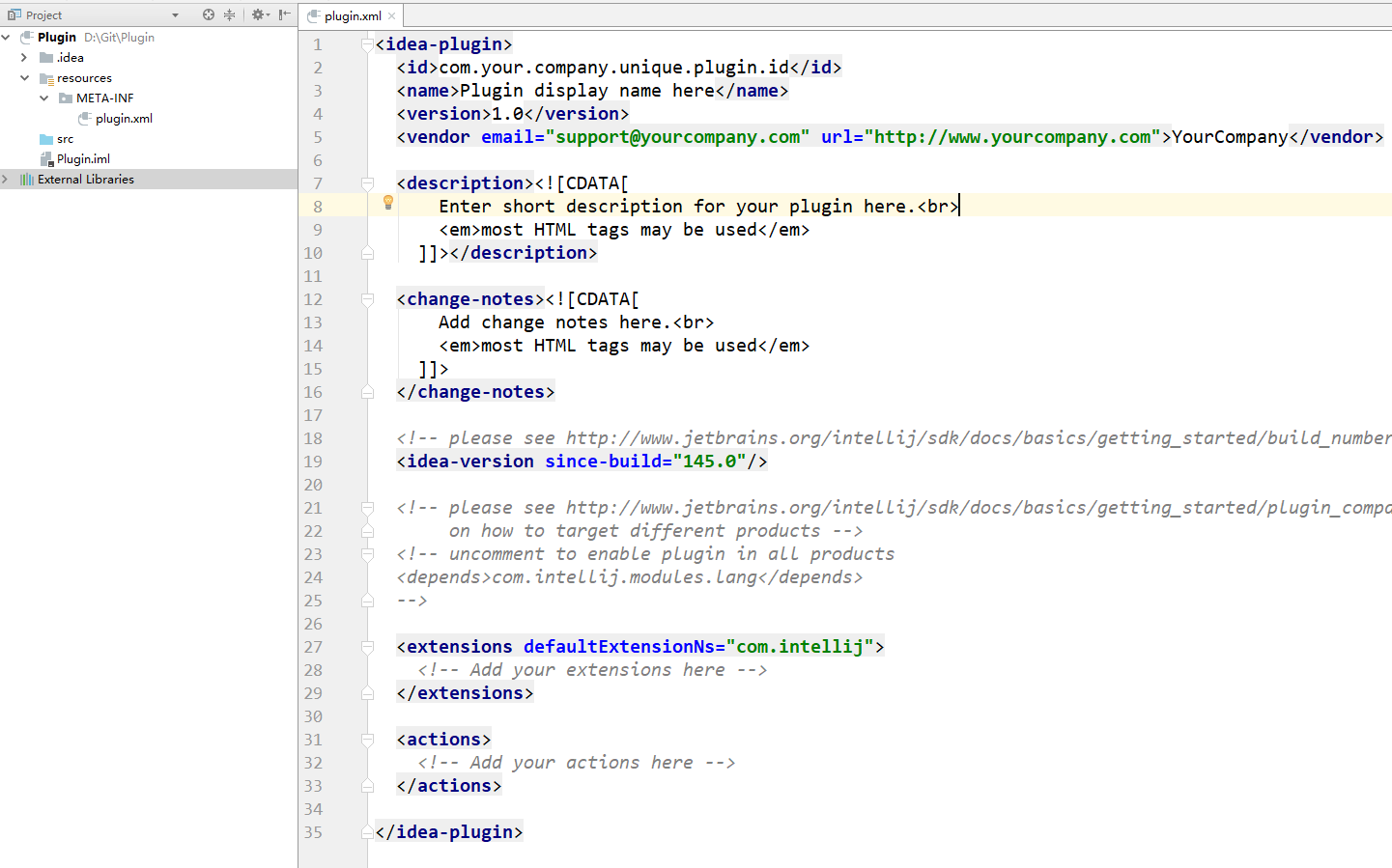This screenshot has height=868, width=1392.
Task: Click 'Plugin display name here' text
Action: coord(587,91)
